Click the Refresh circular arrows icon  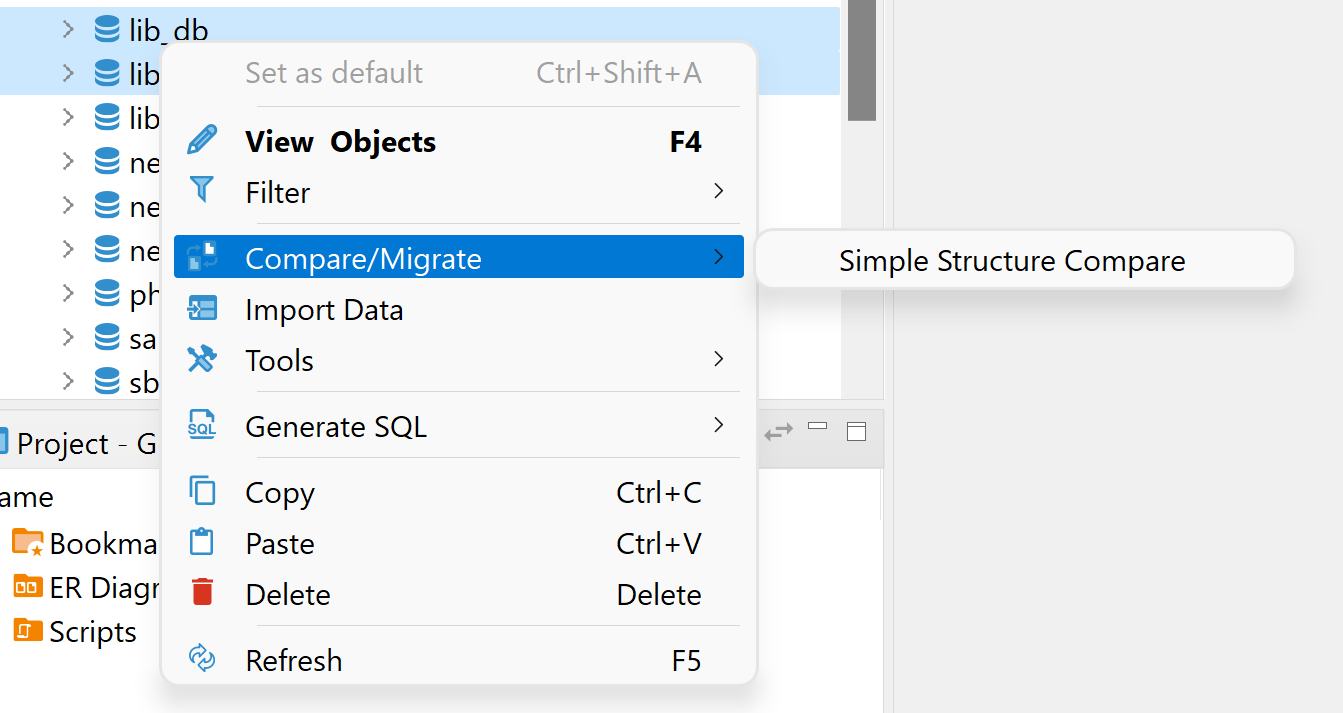pos(203,660)
